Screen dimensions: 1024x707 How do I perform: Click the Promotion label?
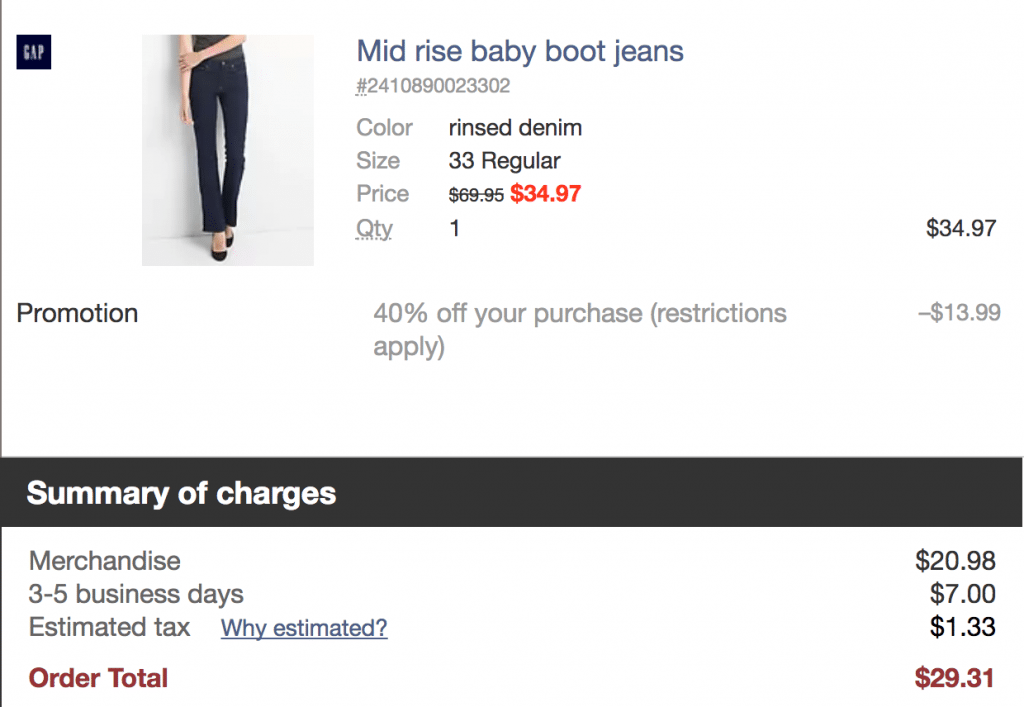[77, 313]
